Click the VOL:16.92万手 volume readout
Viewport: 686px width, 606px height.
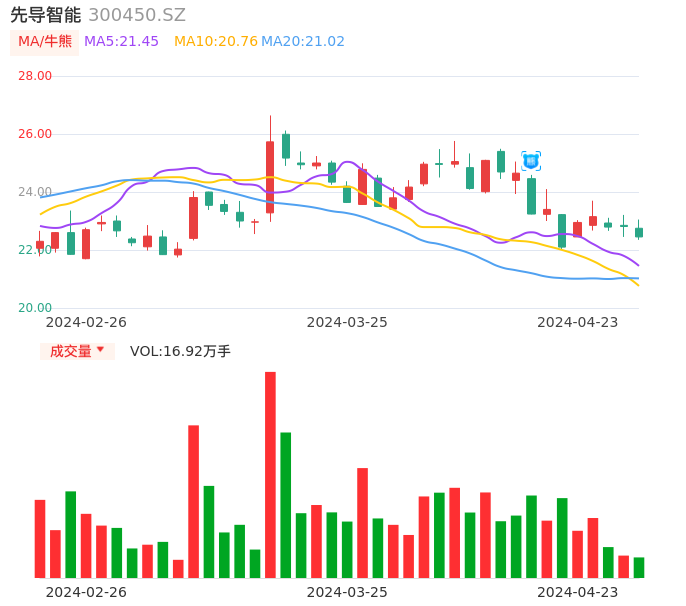tap(180, 351)
